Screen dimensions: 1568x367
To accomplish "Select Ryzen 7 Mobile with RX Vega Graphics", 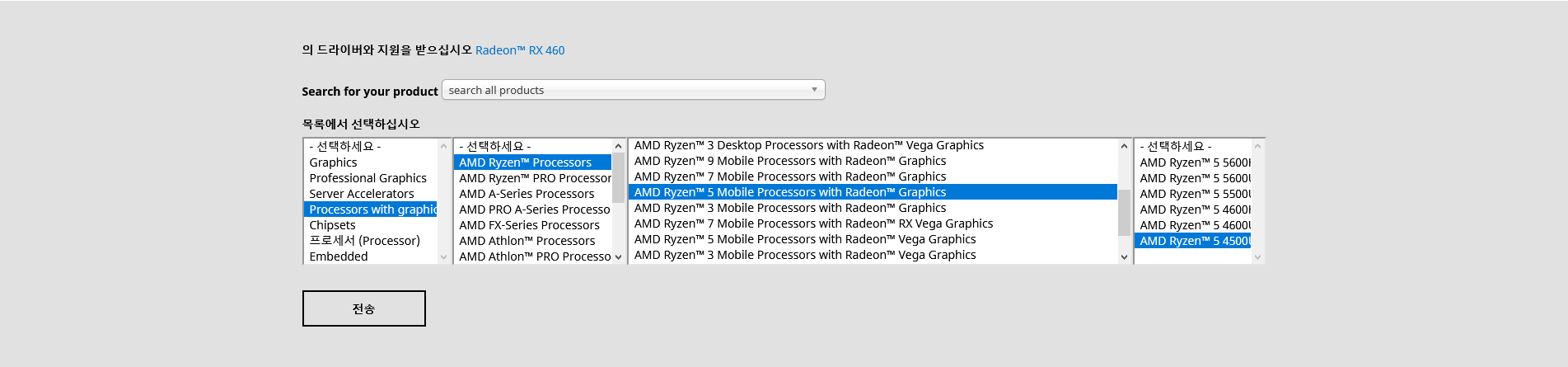I will tap(873, 223).
